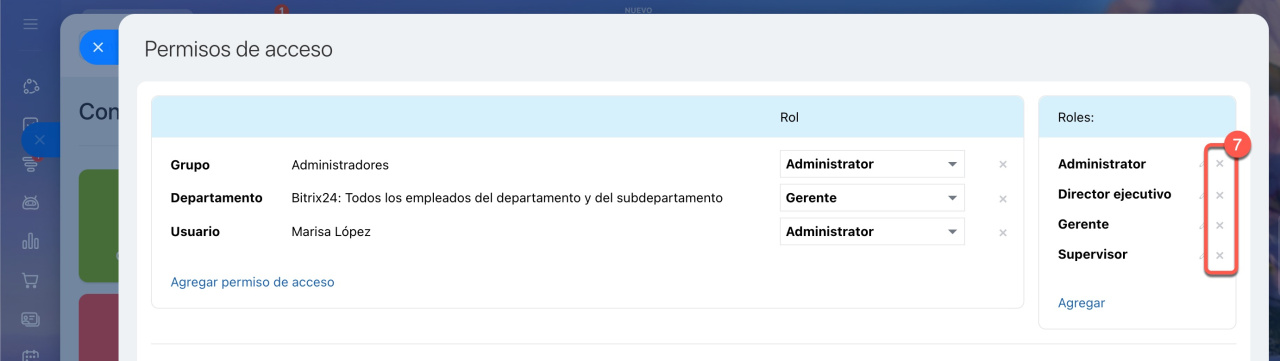Open role dropdown for Departamento Bitrix24
1280x361 pixels.
[872, 198]
